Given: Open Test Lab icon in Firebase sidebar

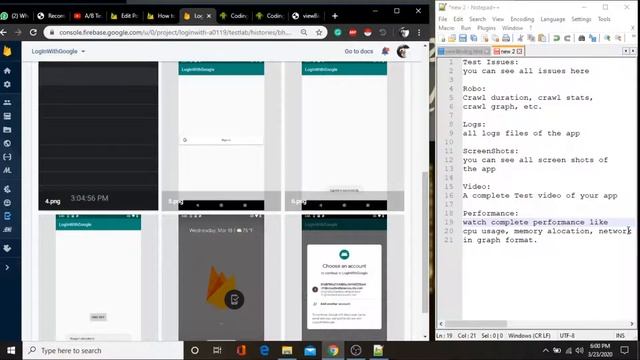Looking at the screenshot, I should [7, 216].
